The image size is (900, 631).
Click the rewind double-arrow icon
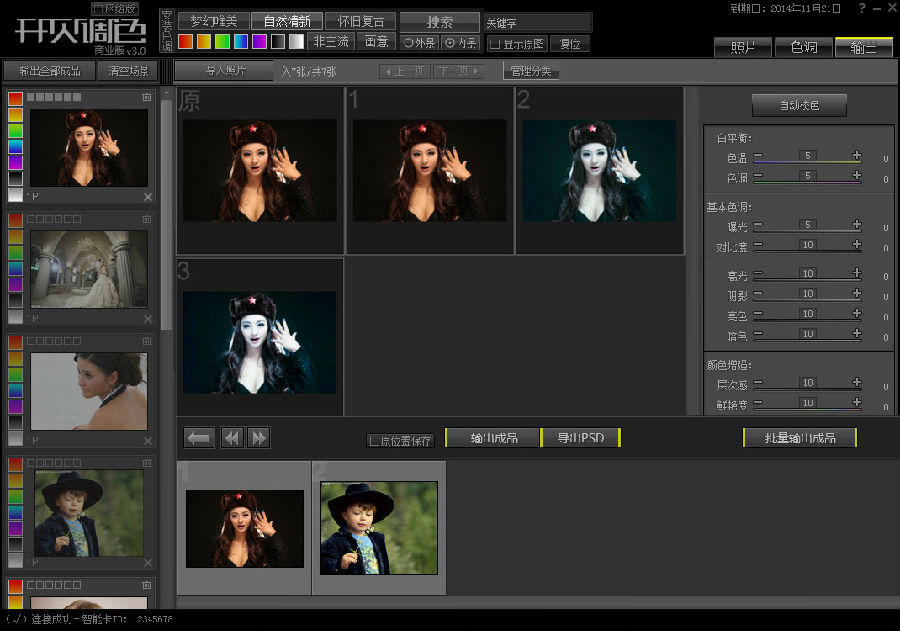click(232, 437)
